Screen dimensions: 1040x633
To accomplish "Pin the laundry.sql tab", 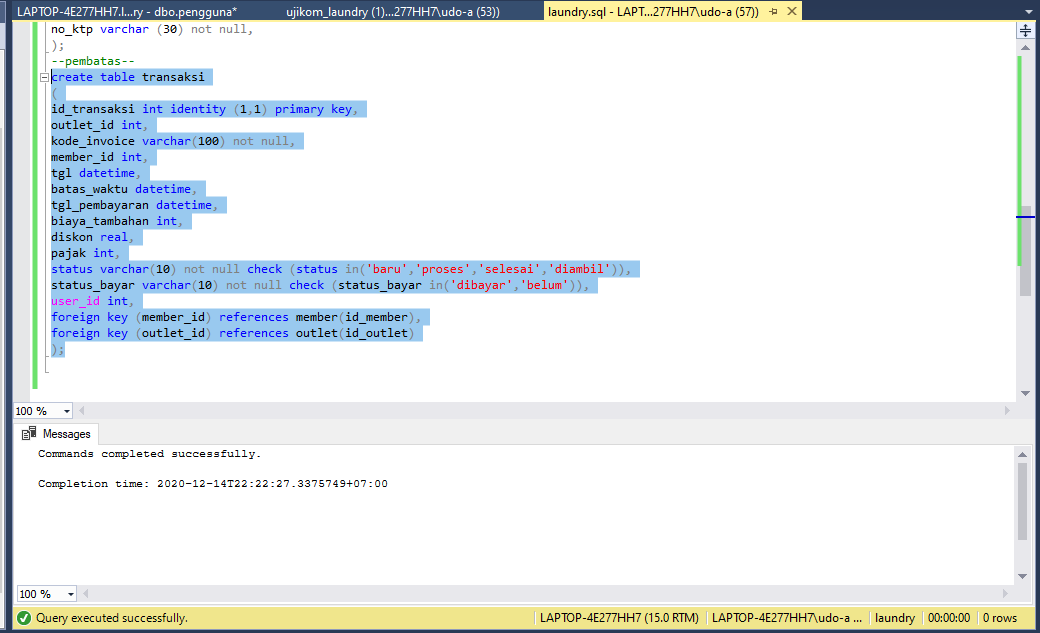I will coord(773,11).
